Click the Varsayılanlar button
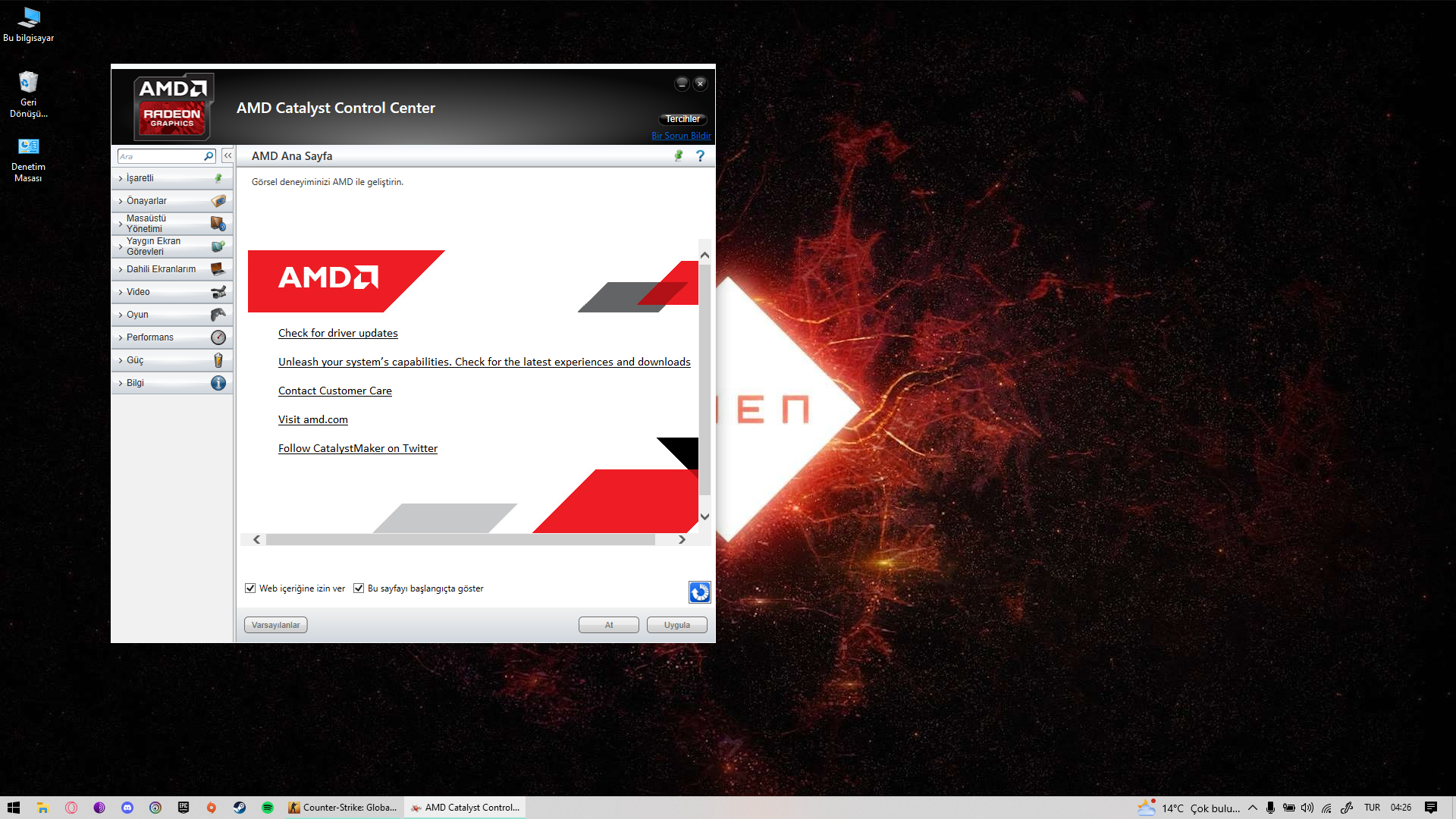 (276, 625)
